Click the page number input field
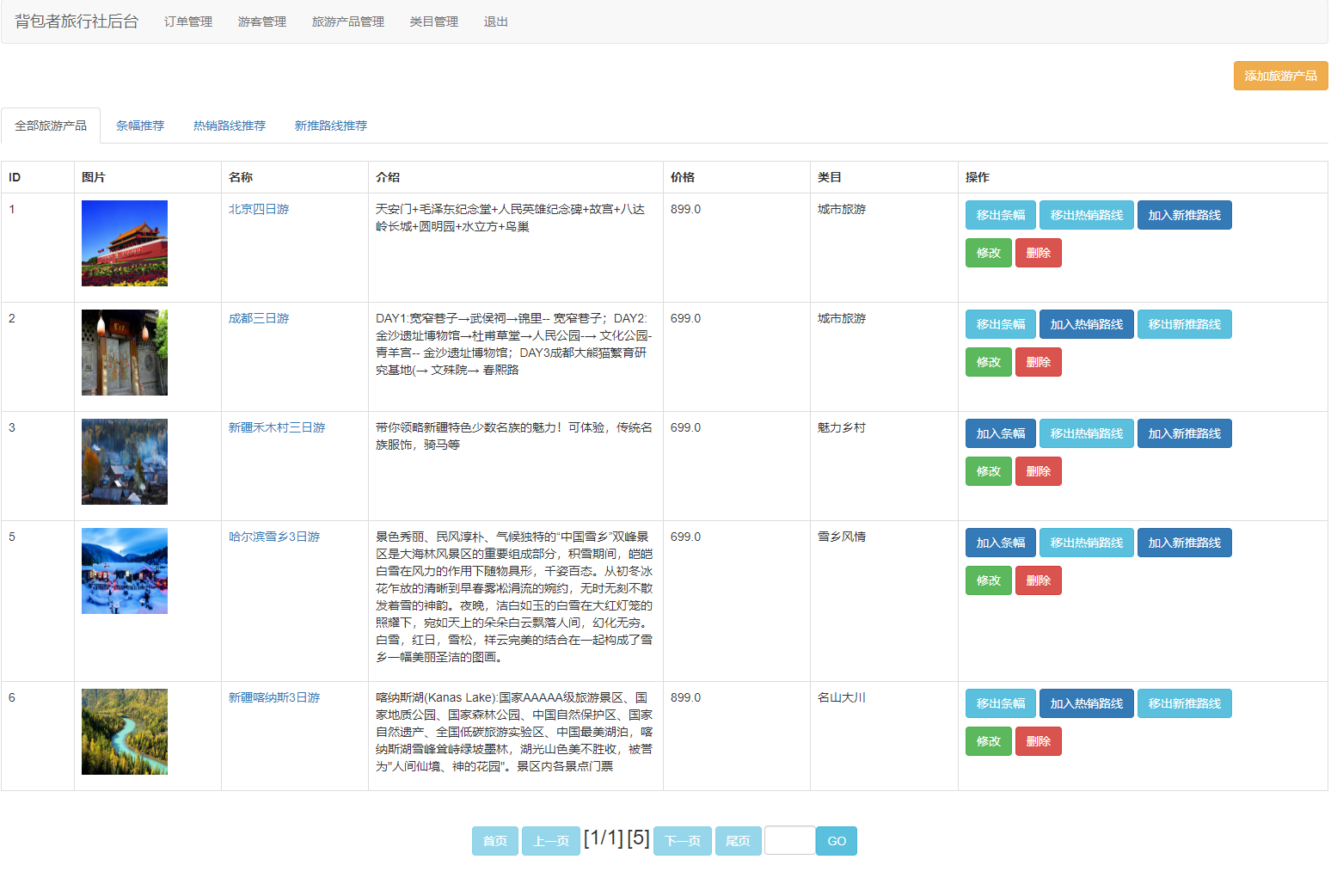1337x896 pixels. point(789,841)
